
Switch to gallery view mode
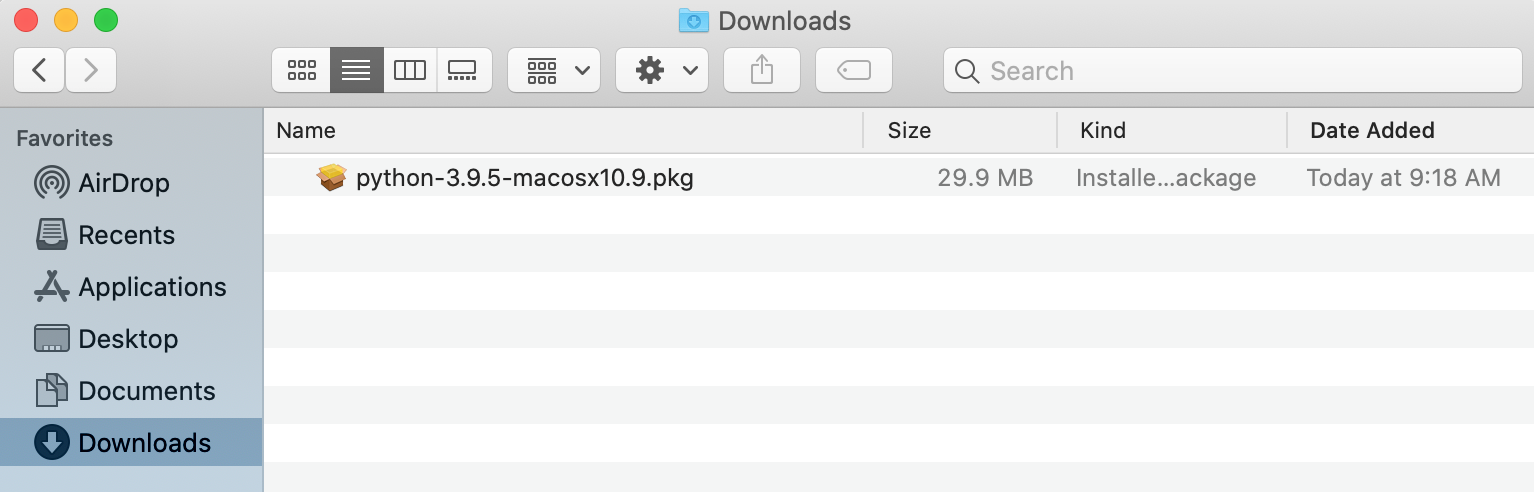click(464, 71)
